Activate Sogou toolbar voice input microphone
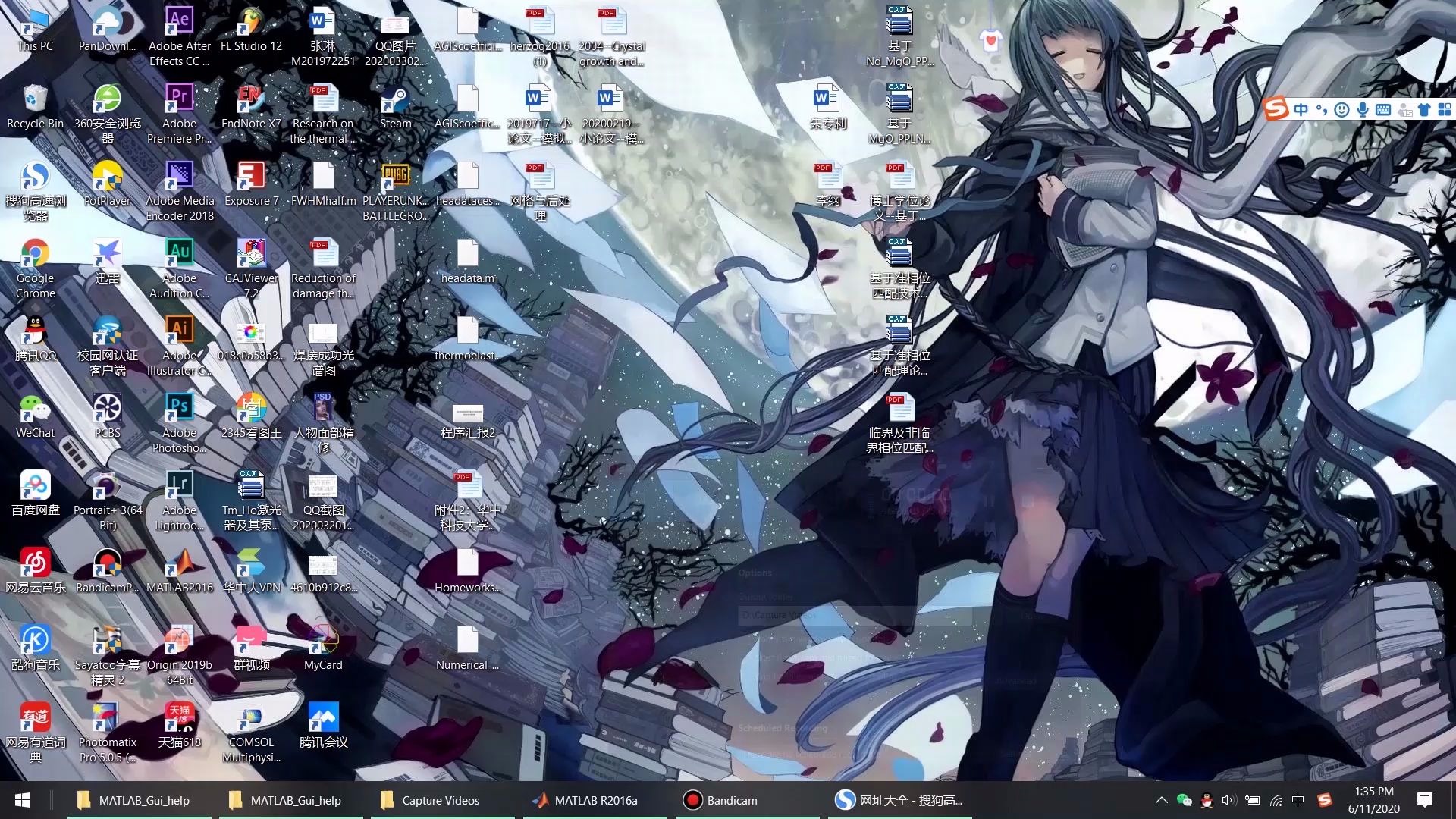Screen dimensions: 1456x819 (x=1363, y=109)
